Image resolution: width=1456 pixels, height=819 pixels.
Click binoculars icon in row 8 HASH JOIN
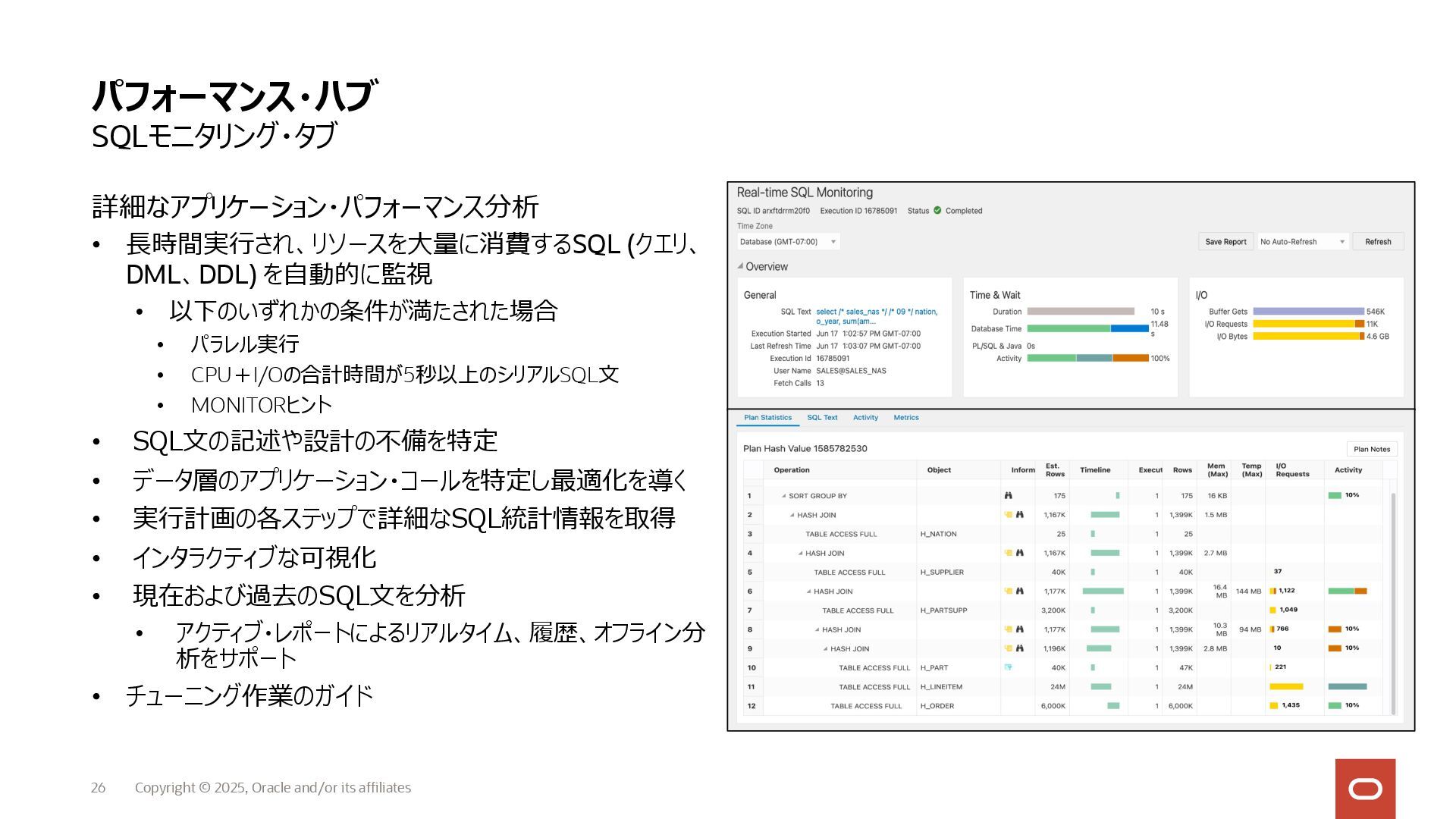coord(1020,629)
